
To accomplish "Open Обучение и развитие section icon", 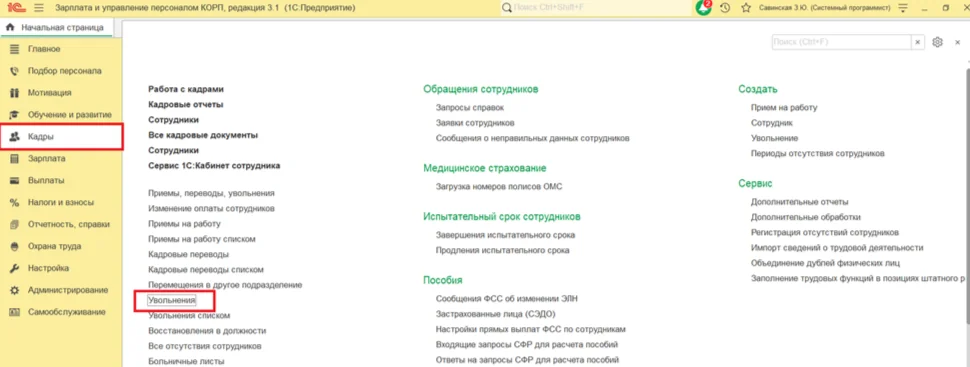I will click(15, 114).
